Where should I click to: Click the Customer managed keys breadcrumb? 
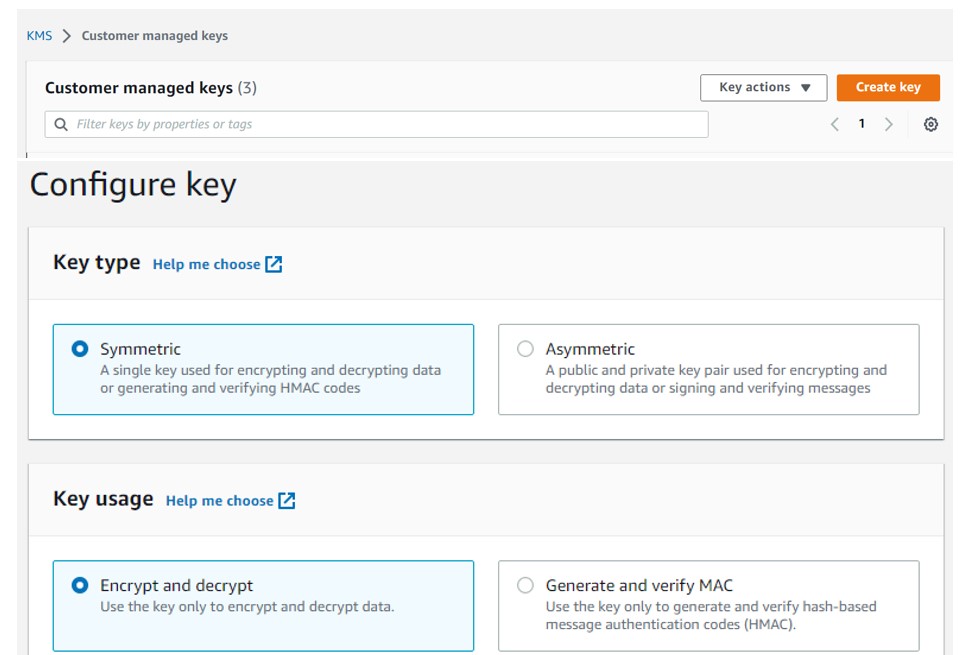click(x=152, y=34)
